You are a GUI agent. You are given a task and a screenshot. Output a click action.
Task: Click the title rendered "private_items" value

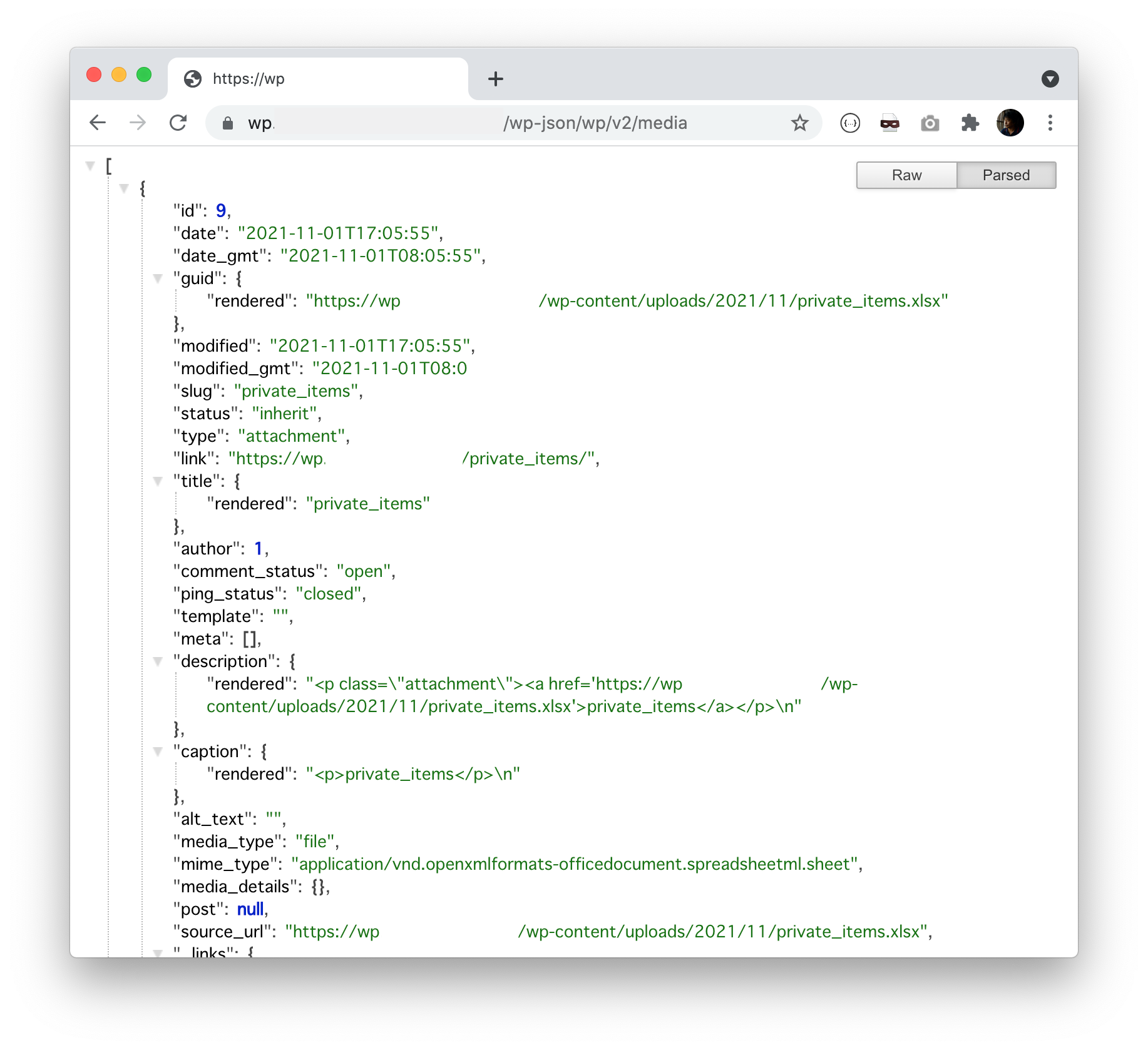pyautogui.click(x=367, y=504)
